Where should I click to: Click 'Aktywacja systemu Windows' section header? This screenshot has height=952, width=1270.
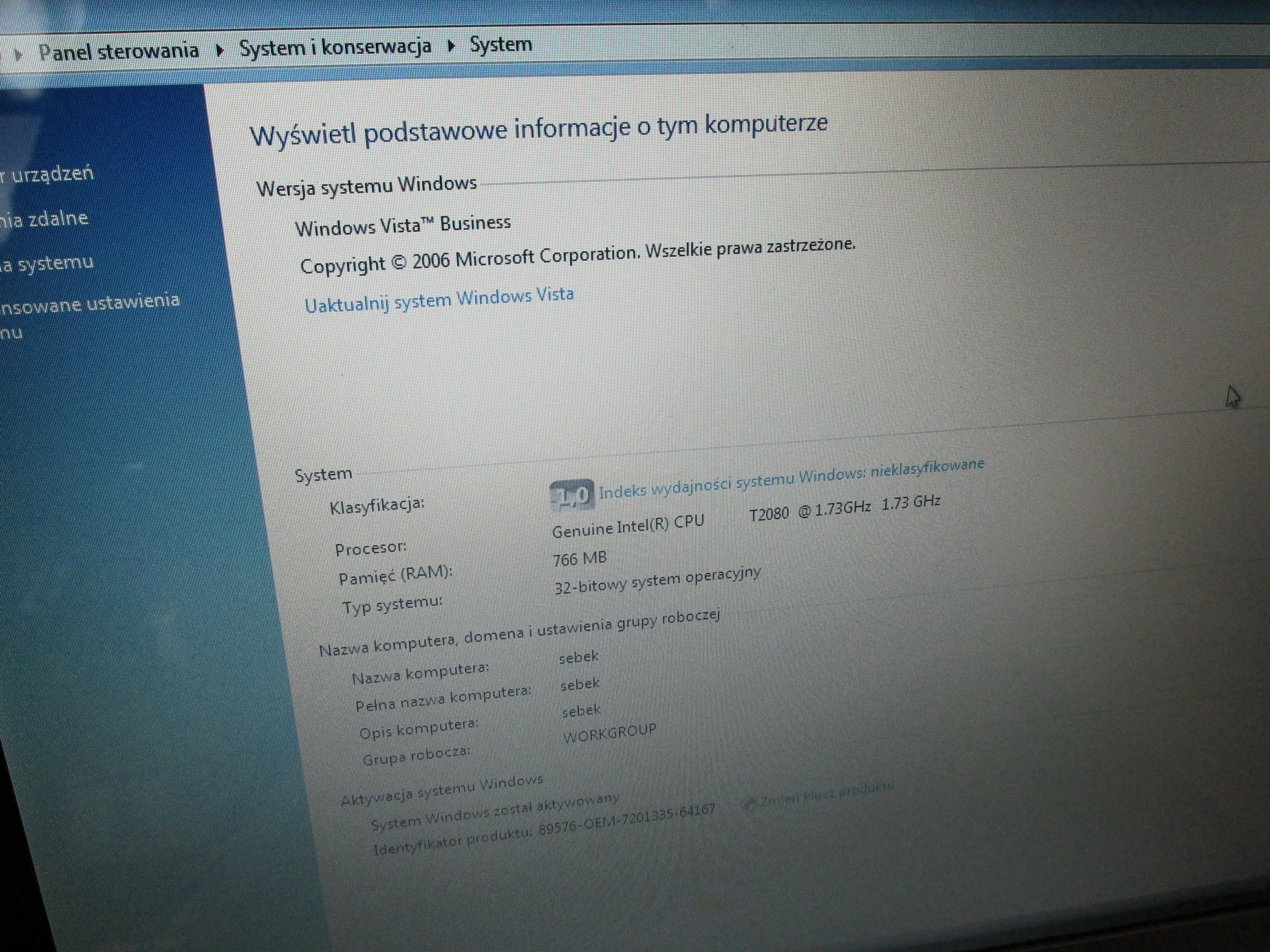point(442,791)
